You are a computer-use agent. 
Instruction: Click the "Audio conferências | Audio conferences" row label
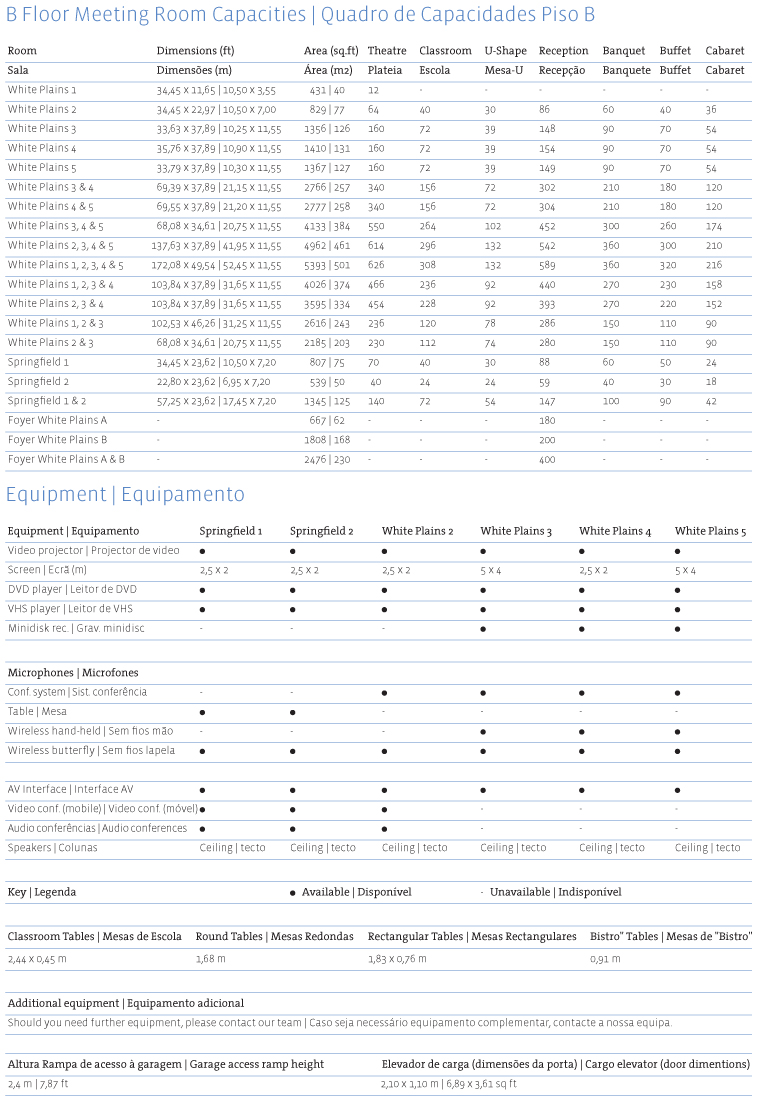point(97,828)
